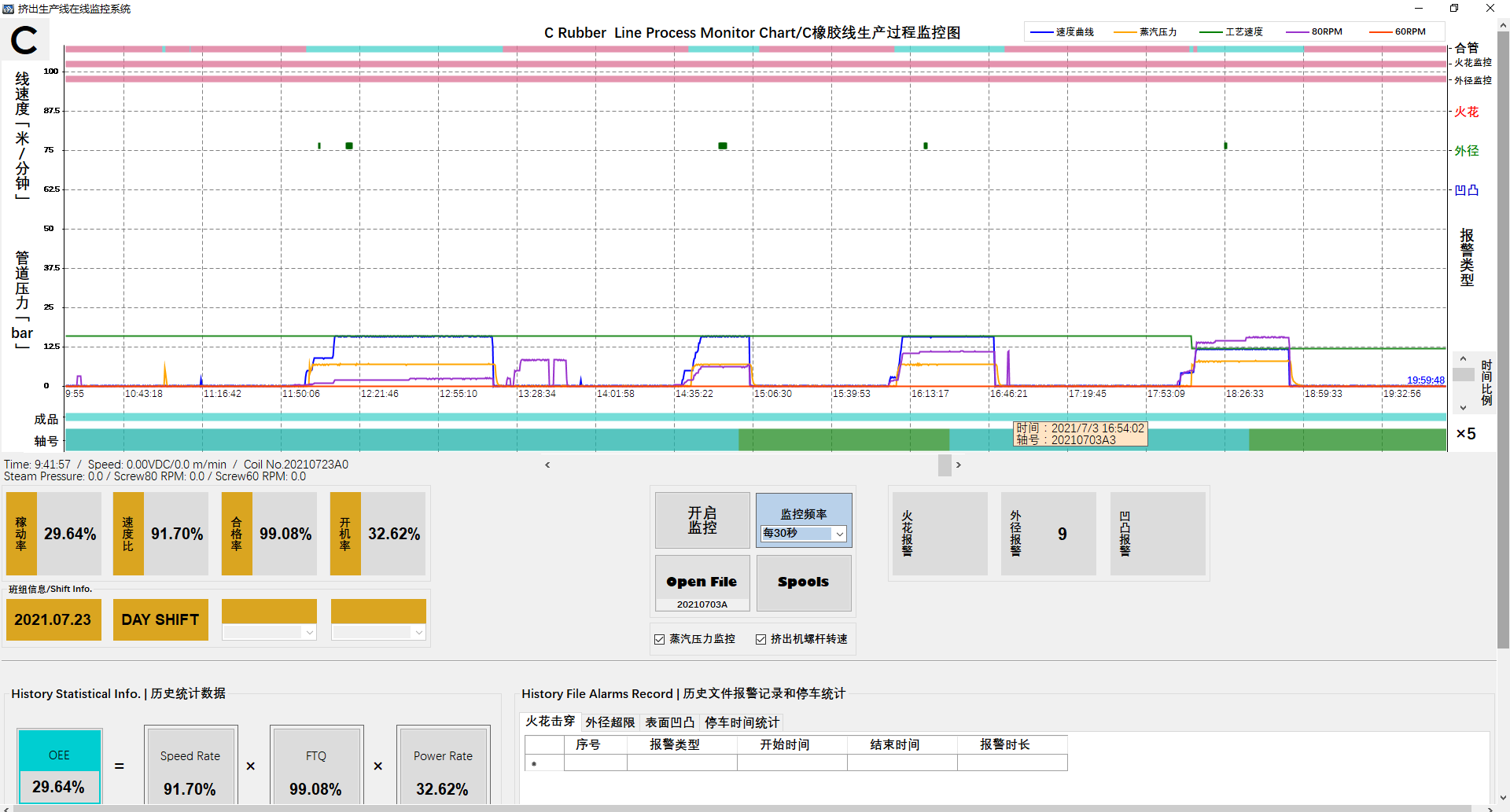The width and height of the screenshot is (1510, 812).
Task: Click the 凹凸报警 alarm tile
Action: (x=1157, y=535)
